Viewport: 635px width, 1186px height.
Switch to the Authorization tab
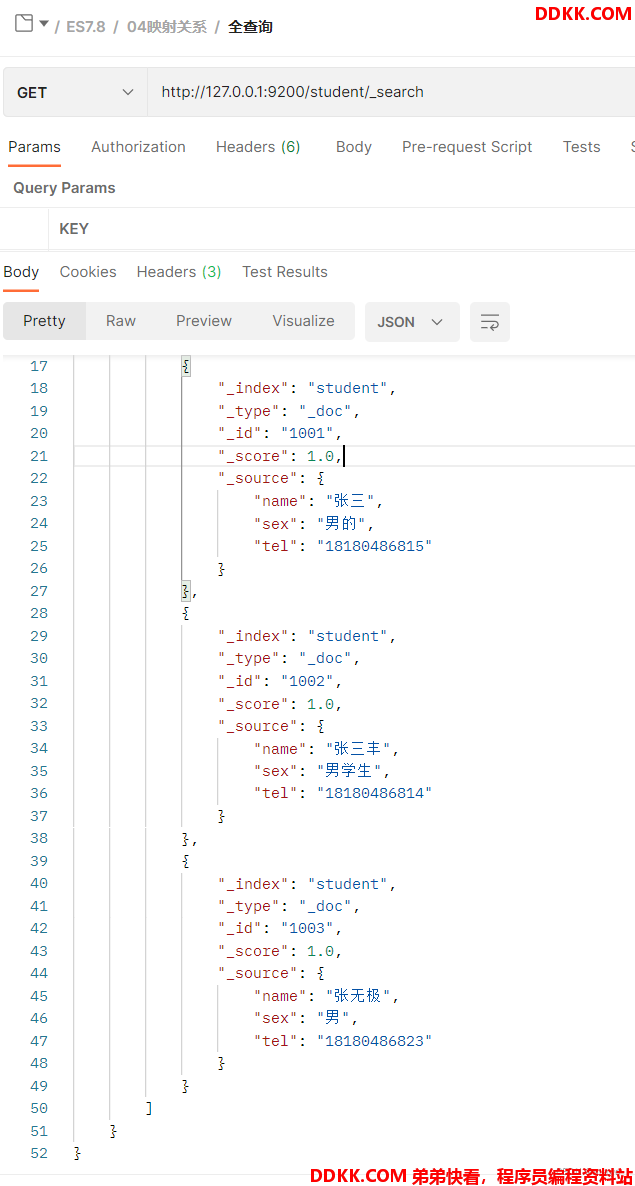tap(138, 147)
